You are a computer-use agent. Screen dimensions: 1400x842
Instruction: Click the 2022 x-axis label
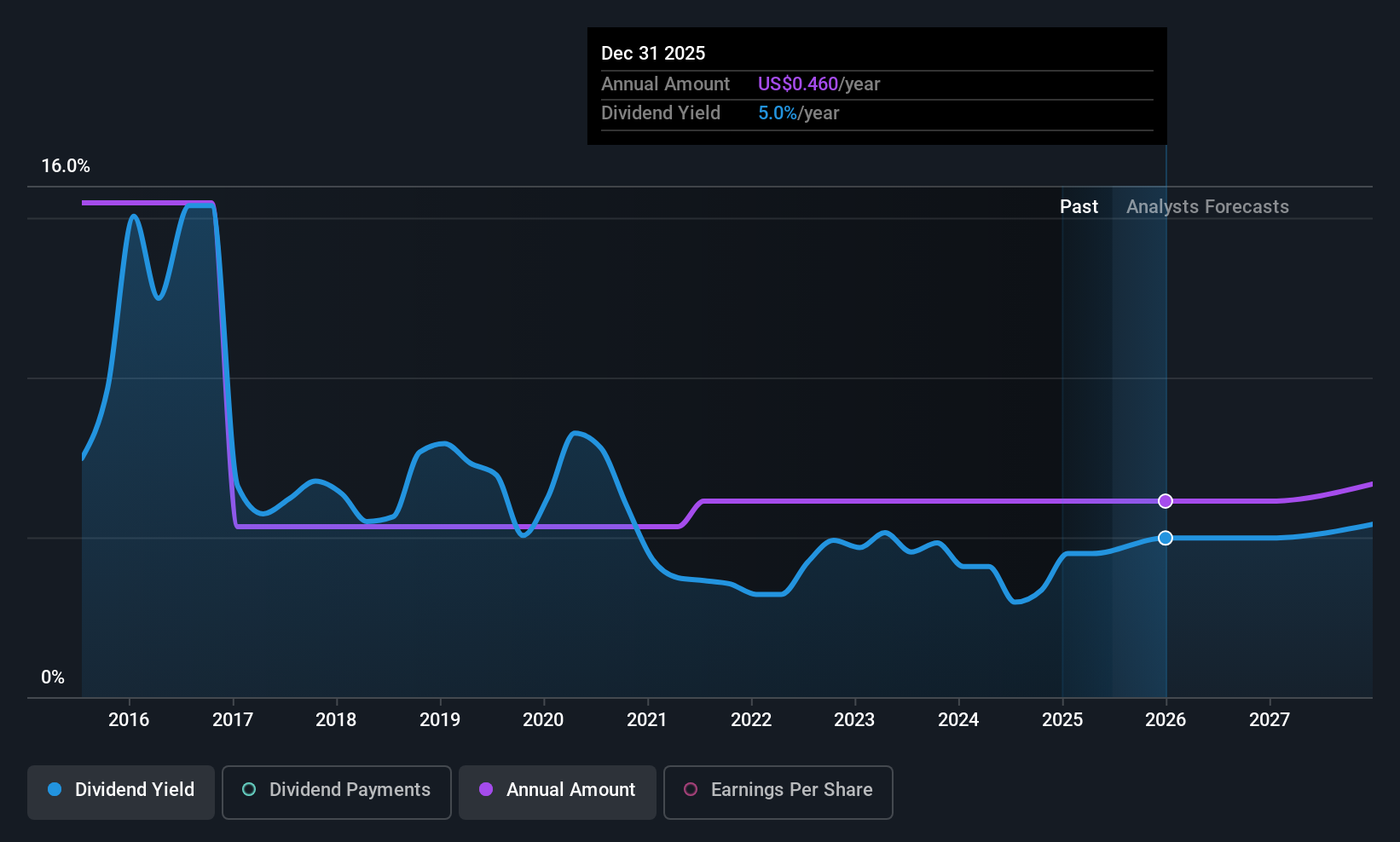point(751,720)
